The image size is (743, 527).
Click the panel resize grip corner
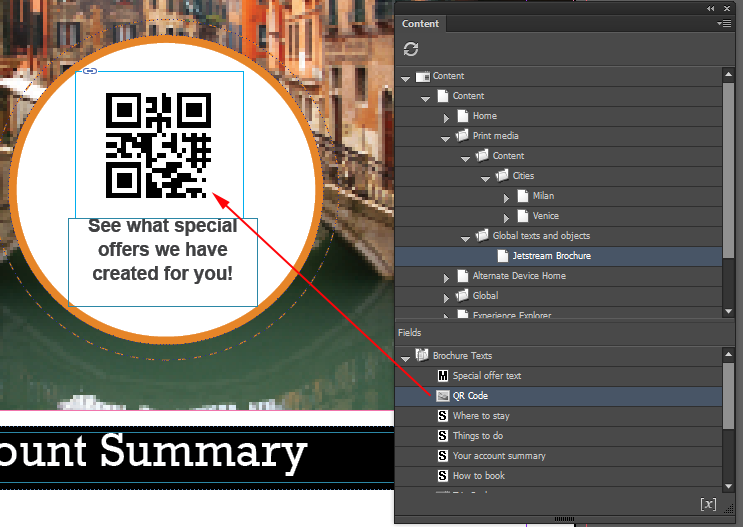tap(729, 508)
